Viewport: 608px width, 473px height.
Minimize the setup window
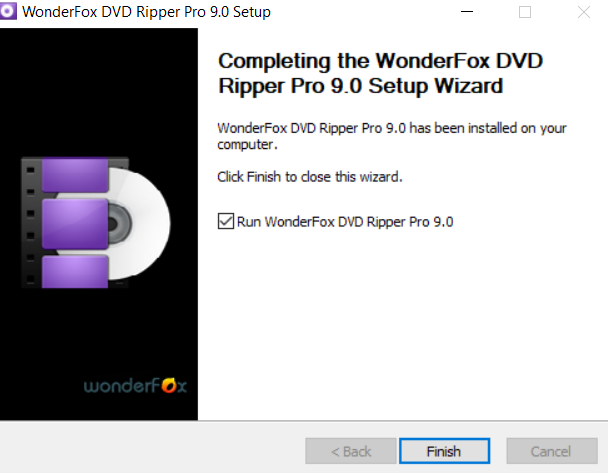point(467,12)
